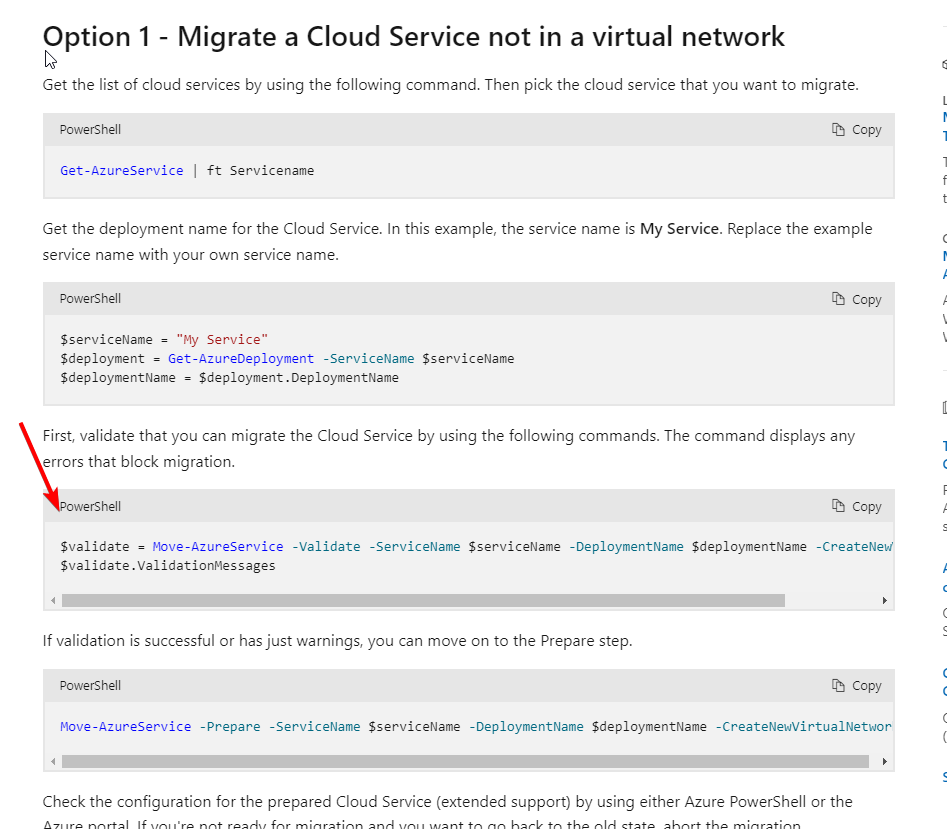Image resolution: width=947 pixels, height=829 pixels.
Task: Click the $deployment.DeploymentName text
Action: click(298, 378)
